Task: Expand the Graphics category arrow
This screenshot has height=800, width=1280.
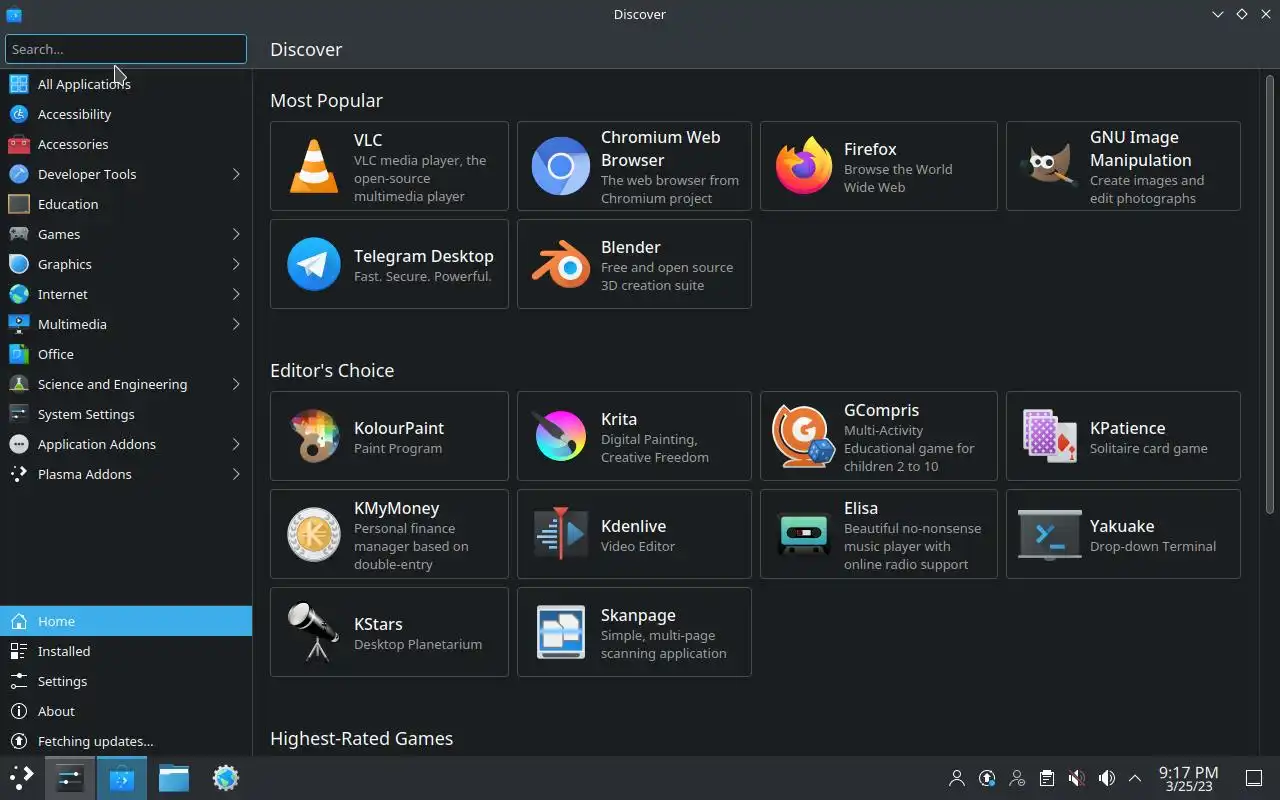Action: coord(236,264)
